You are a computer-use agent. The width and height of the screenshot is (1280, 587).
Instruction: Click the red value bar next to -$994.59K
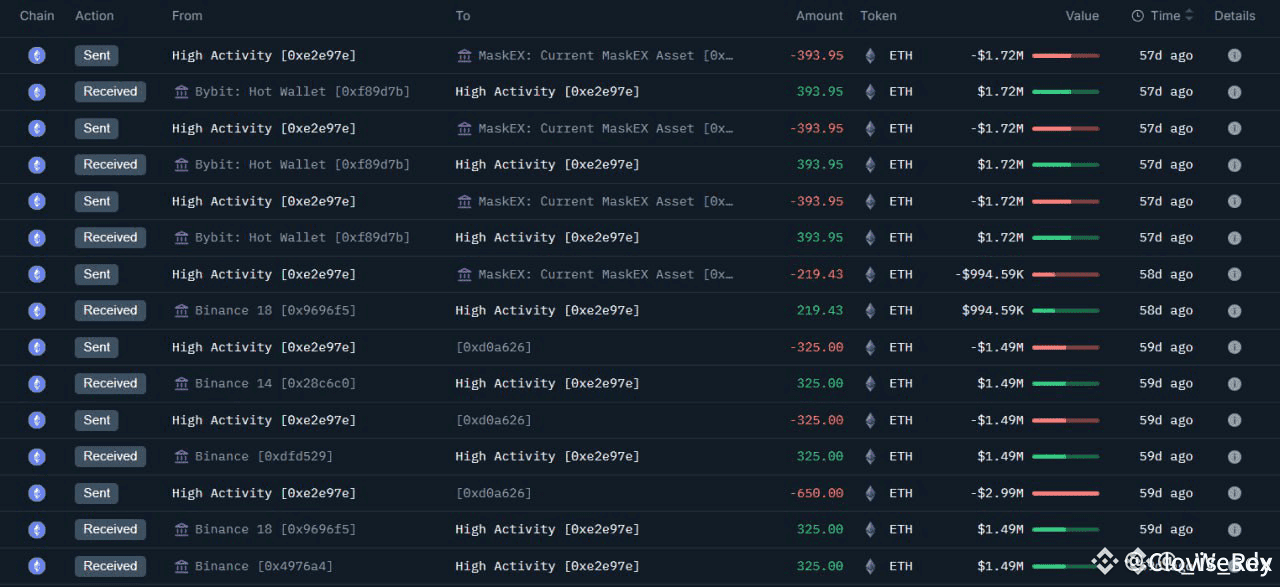pos(1065,274)
